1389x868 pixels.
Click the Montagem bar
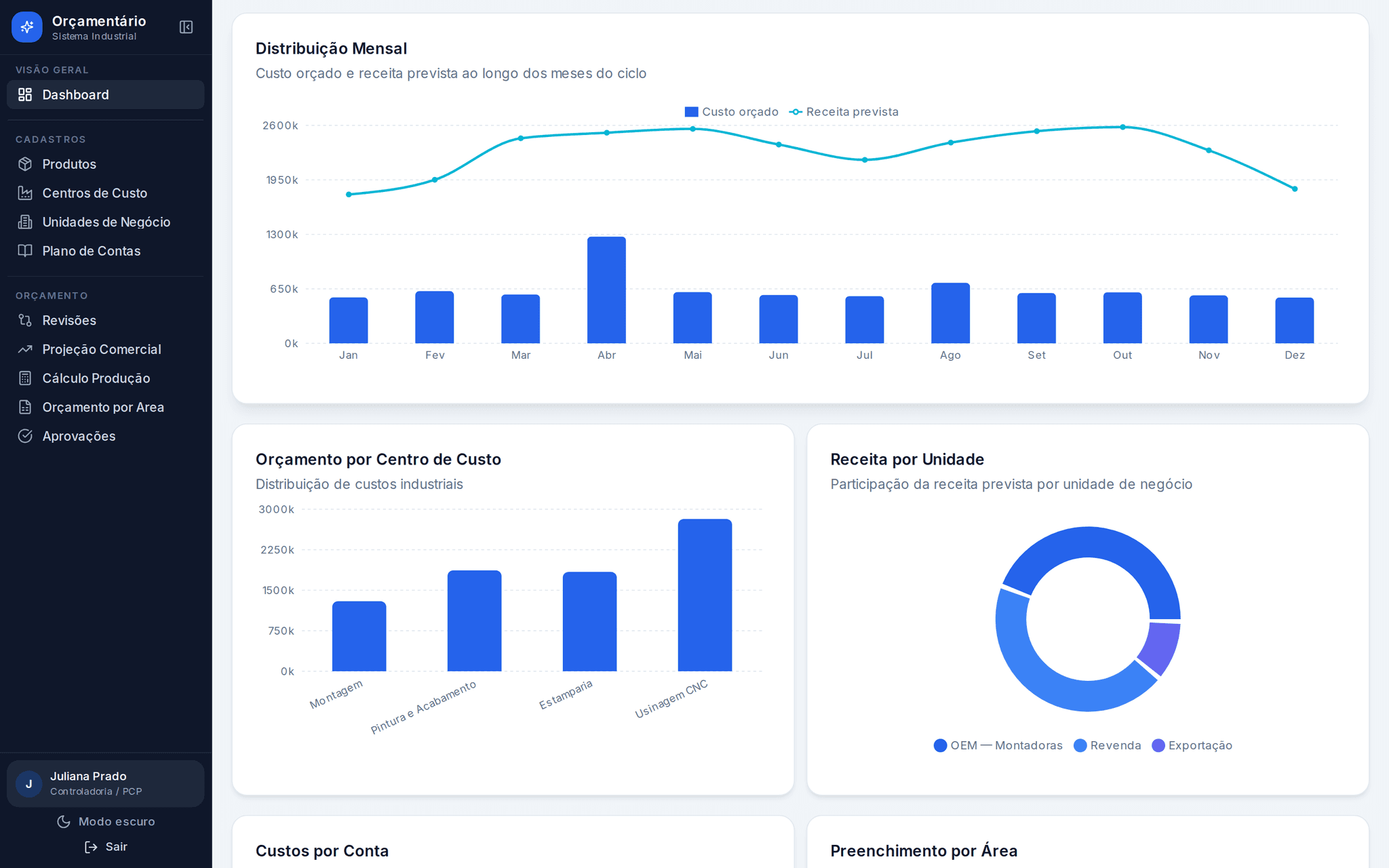pos(359,636)
